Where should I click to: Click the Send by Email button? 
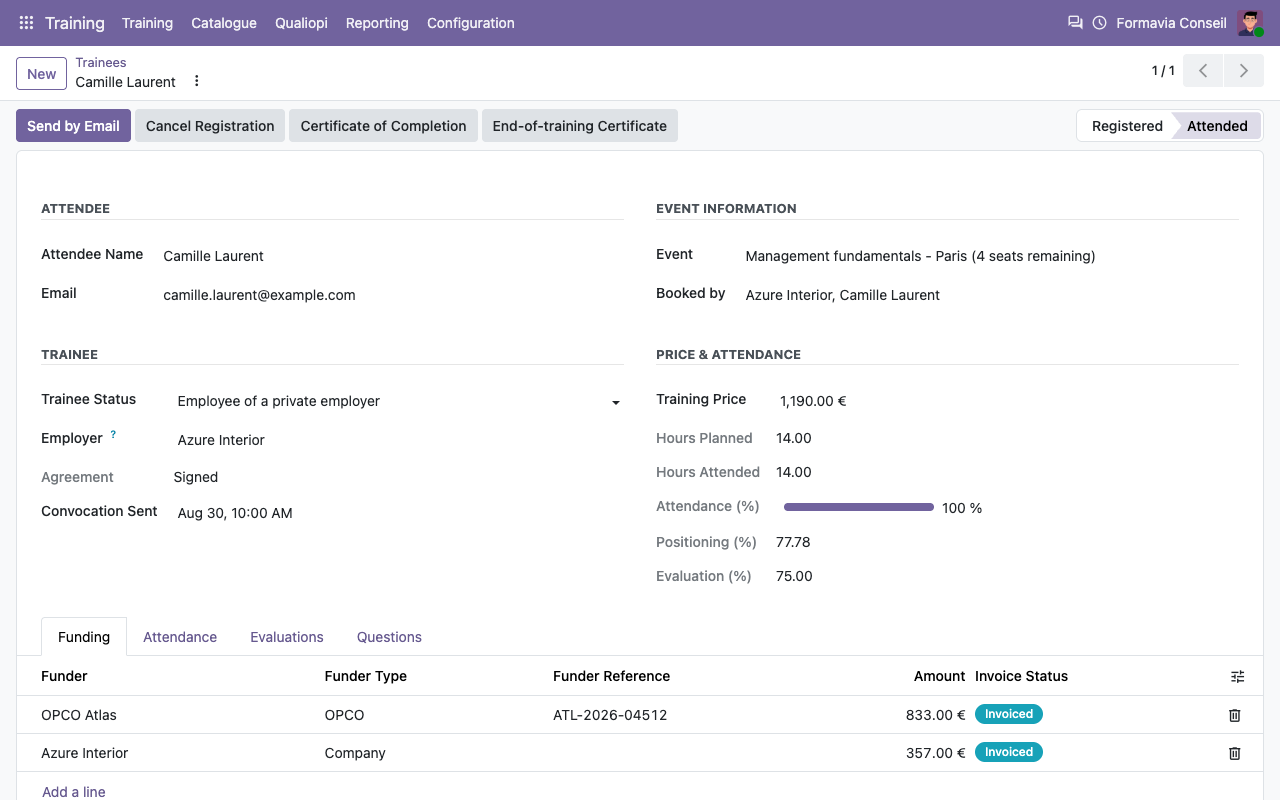(x=73, y=126)
